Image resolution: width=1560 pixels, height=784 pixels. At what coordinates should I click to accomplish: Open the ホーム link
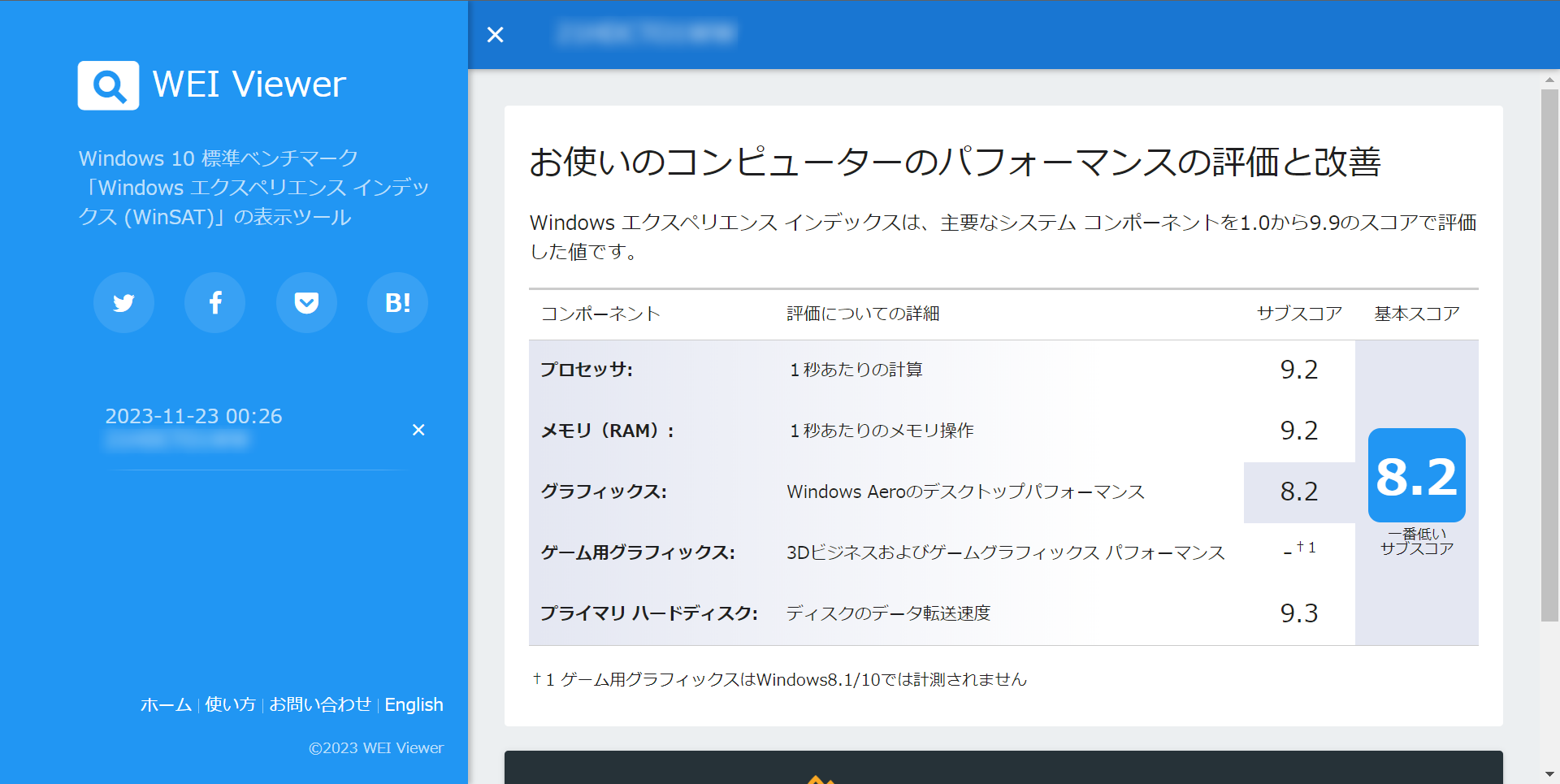[x=165, y=704]
